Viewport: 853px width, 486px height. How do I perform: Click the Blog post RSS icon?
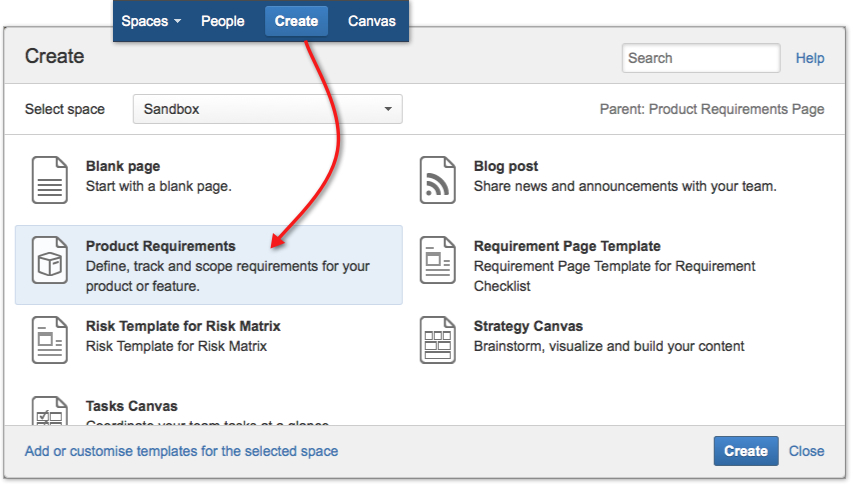pyautogui.click(x=437, y=180)
